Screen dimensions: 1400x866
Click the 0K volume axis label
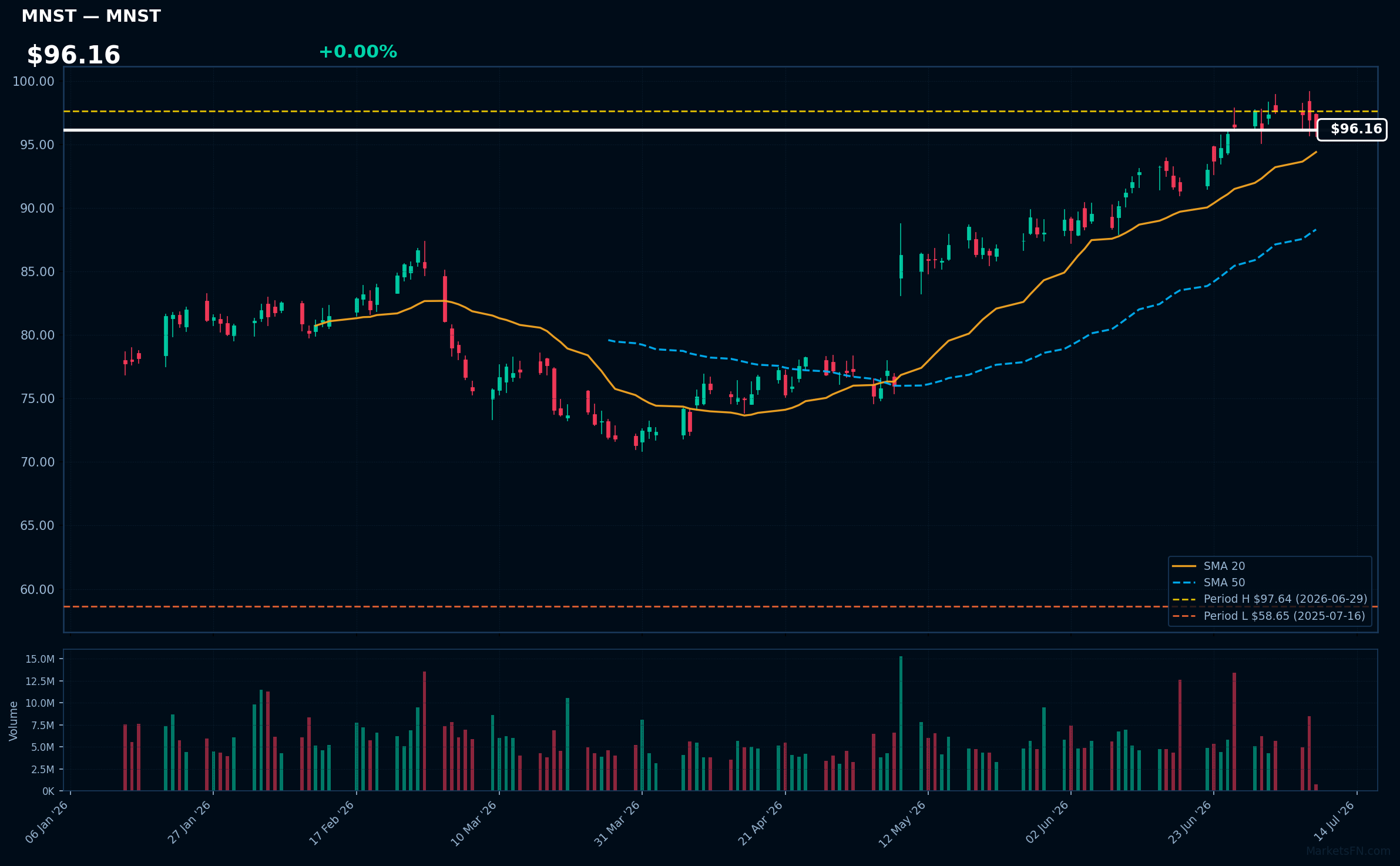click(x=48, y=791)
